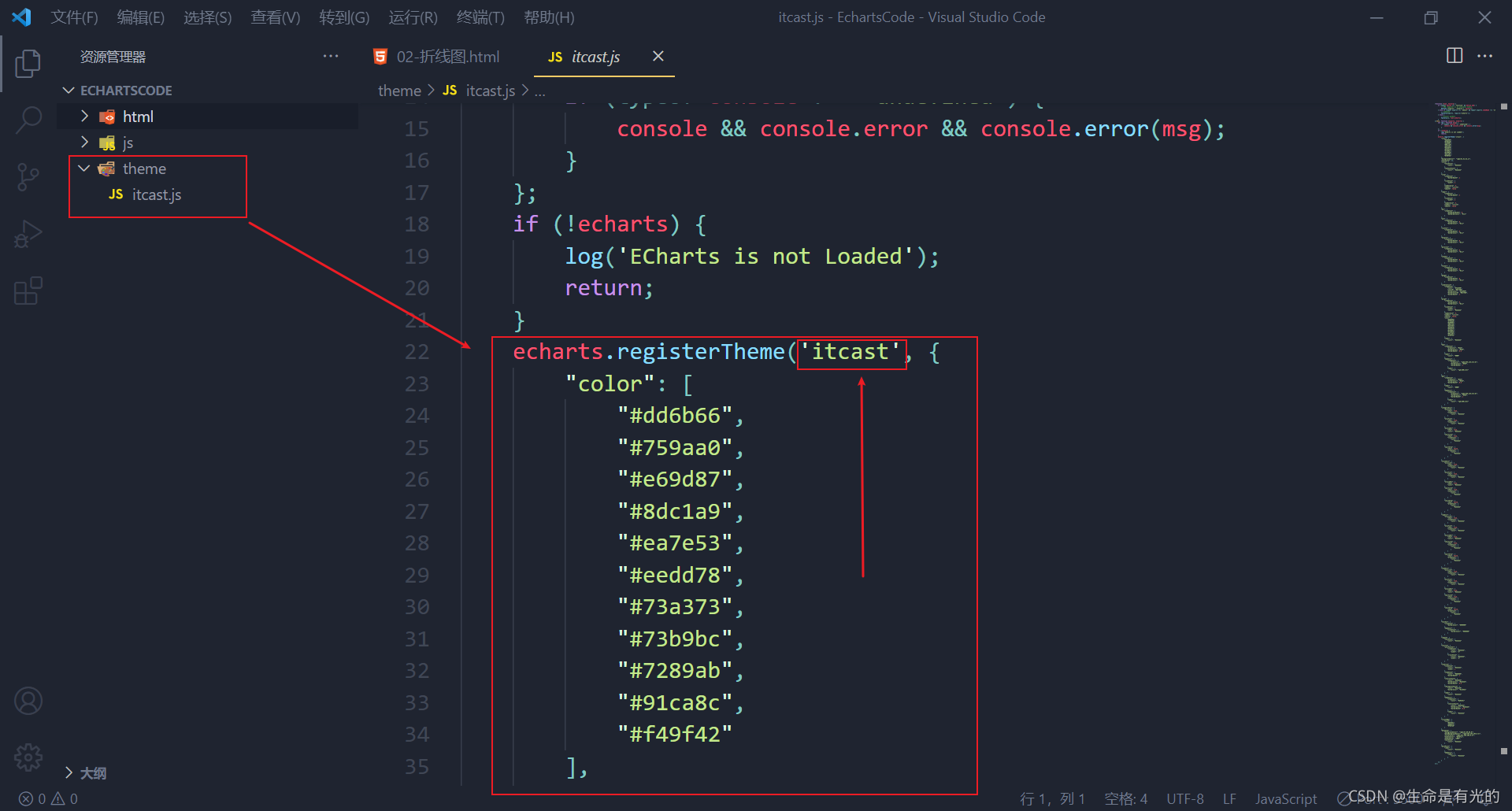1512x811 pixels.
Task: Open the Extensions view icon
Action: coord(28,291)
